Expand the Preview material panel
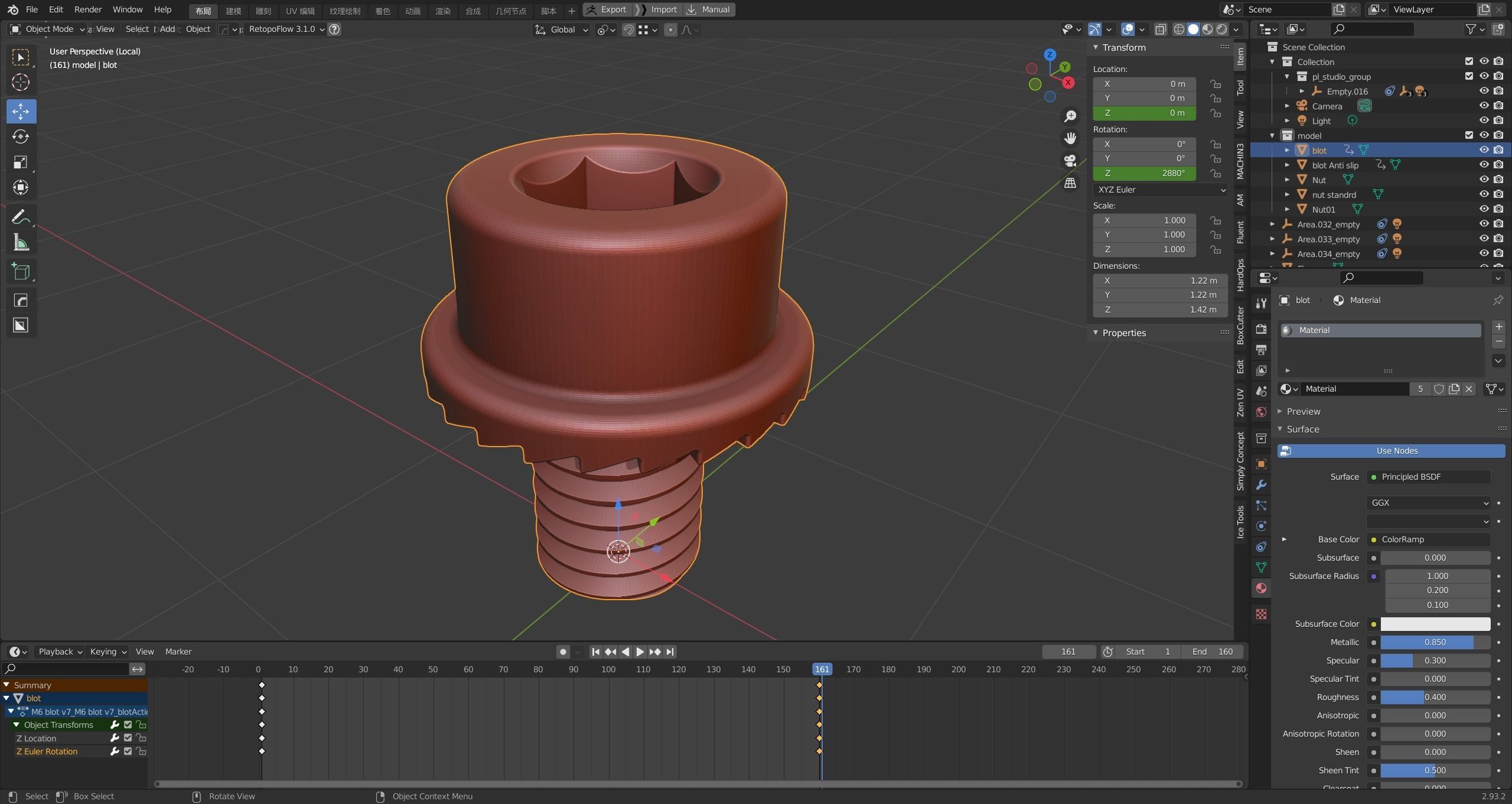Image resolution: width=1512 pixels, height=804 pixels. [1303, 411]
